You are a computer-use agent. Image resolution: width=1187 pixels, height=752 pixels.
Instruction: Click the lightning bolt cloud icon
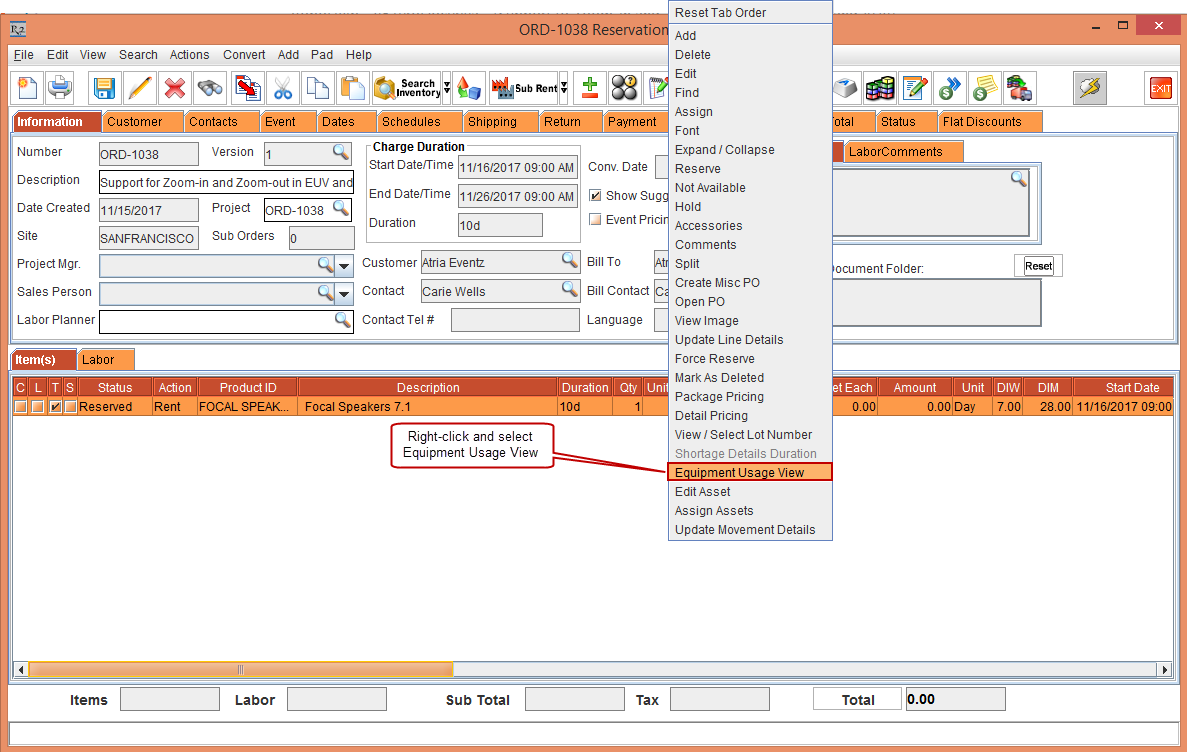coord(1090,88)
